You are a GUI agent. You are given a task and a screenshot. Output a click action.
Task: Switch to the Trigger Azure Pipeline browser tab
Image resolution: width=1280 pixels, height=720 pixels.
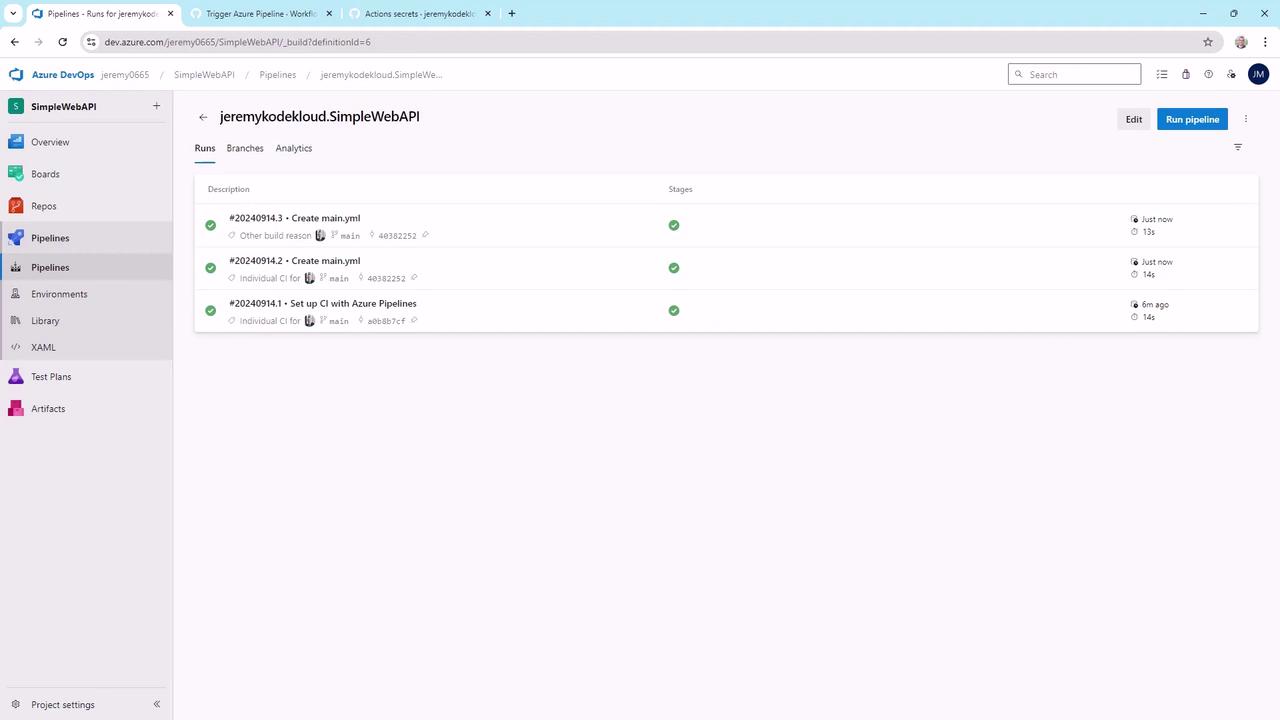click(262, 14)
